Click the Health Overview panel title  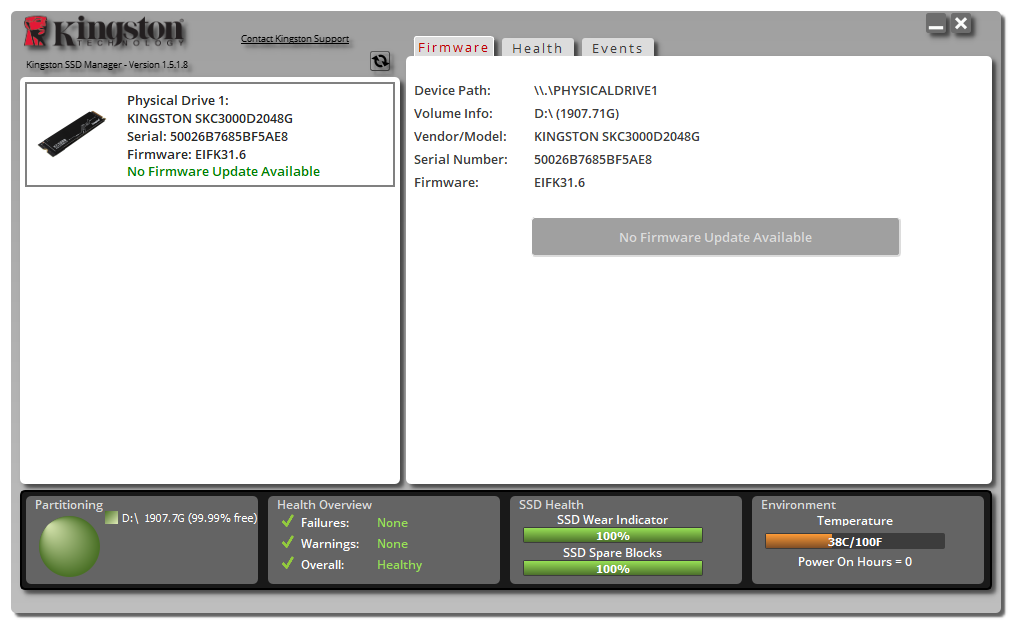point(324,505)
